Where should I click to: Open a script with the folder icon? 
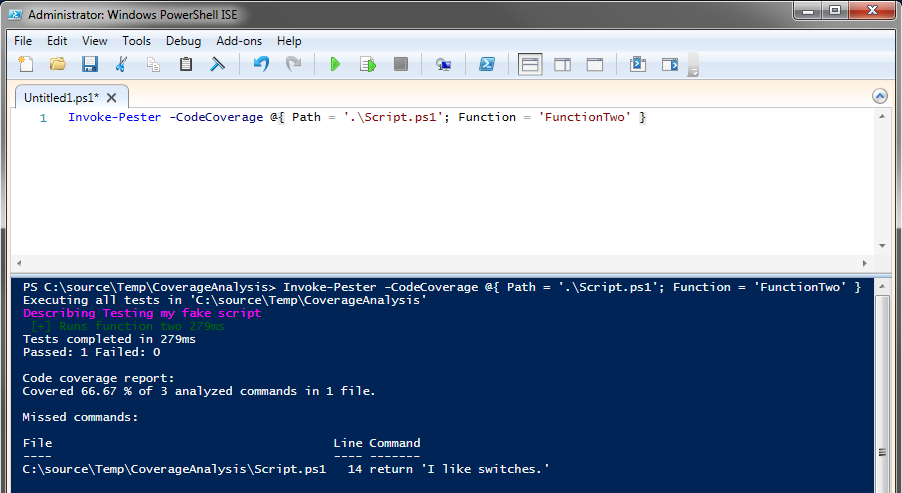pyautogui.click(x=58, y=64)
